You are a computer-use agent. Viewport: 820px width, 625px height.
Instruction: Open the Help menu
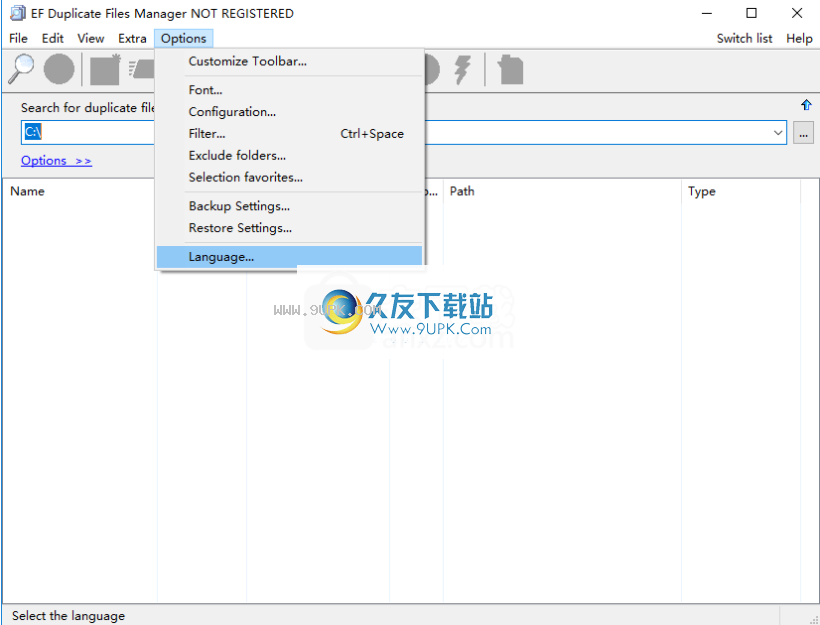coord(799,38)
